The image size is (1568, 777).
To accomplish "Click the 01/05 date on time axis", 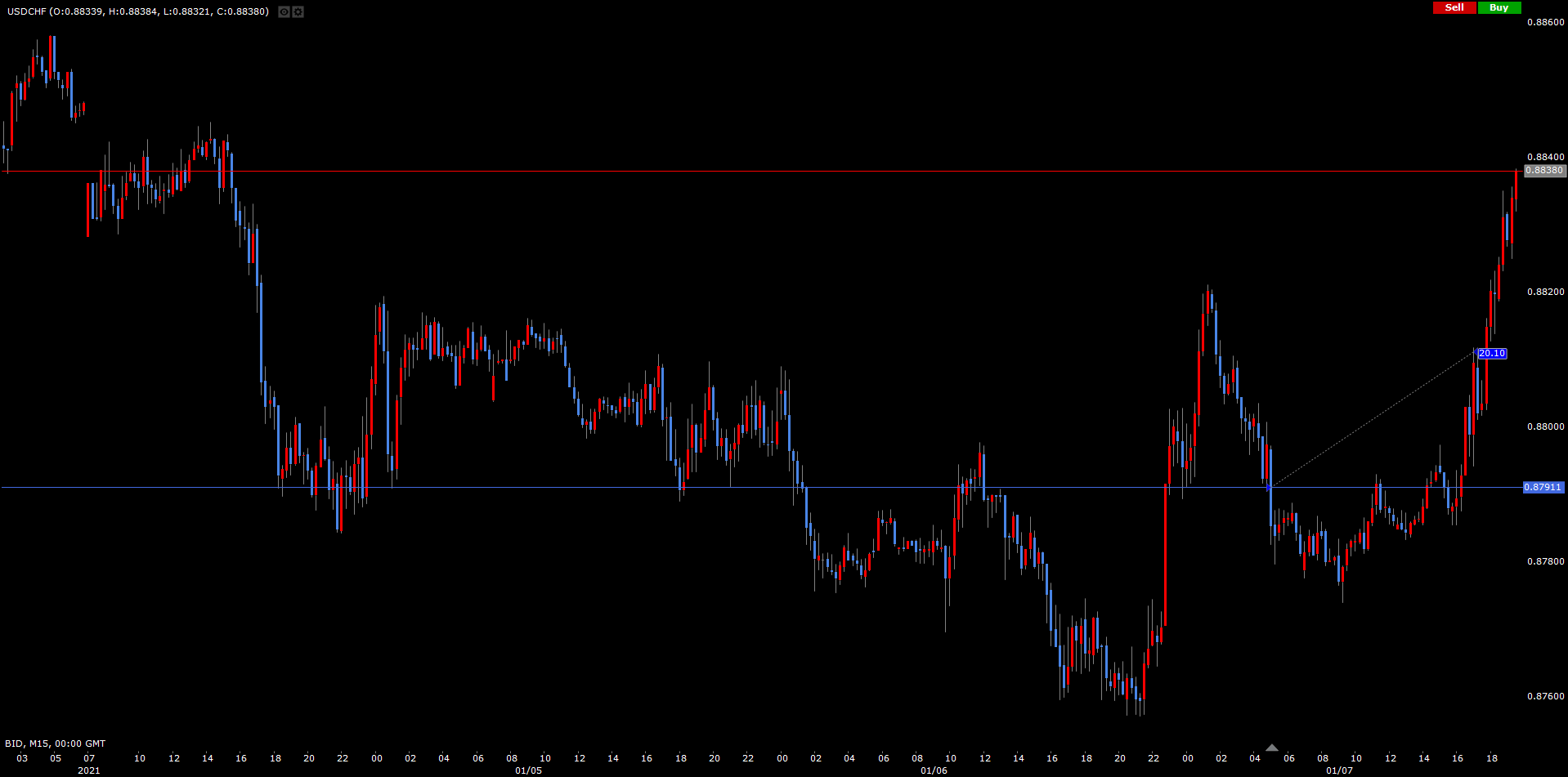I will tap(528, 770).
